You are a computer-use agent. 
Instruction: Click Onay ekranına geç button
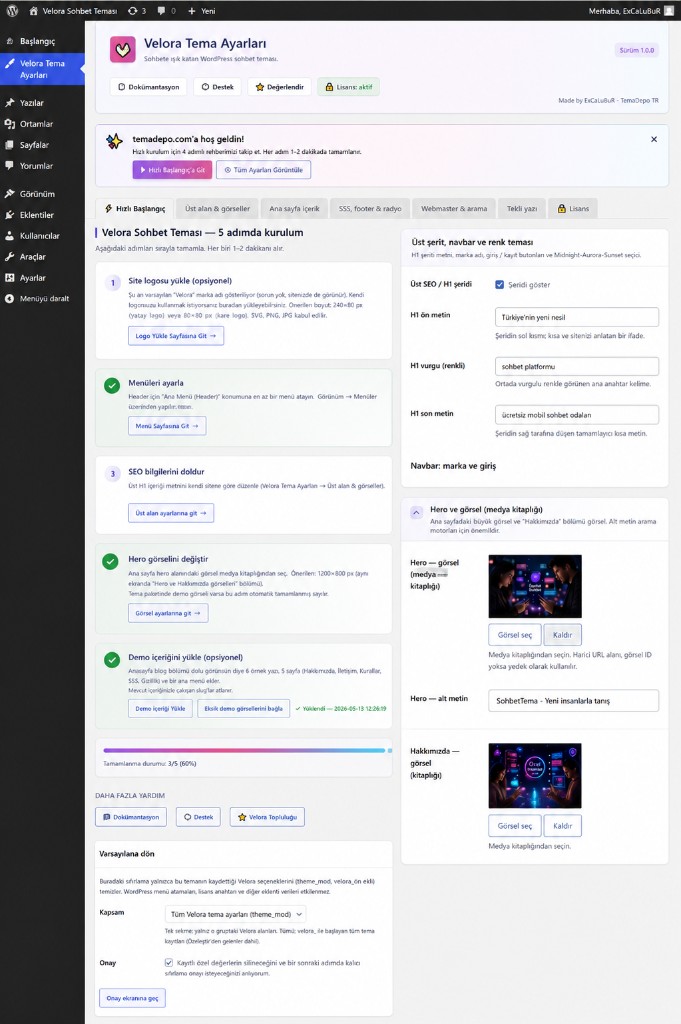coord(133,998)
